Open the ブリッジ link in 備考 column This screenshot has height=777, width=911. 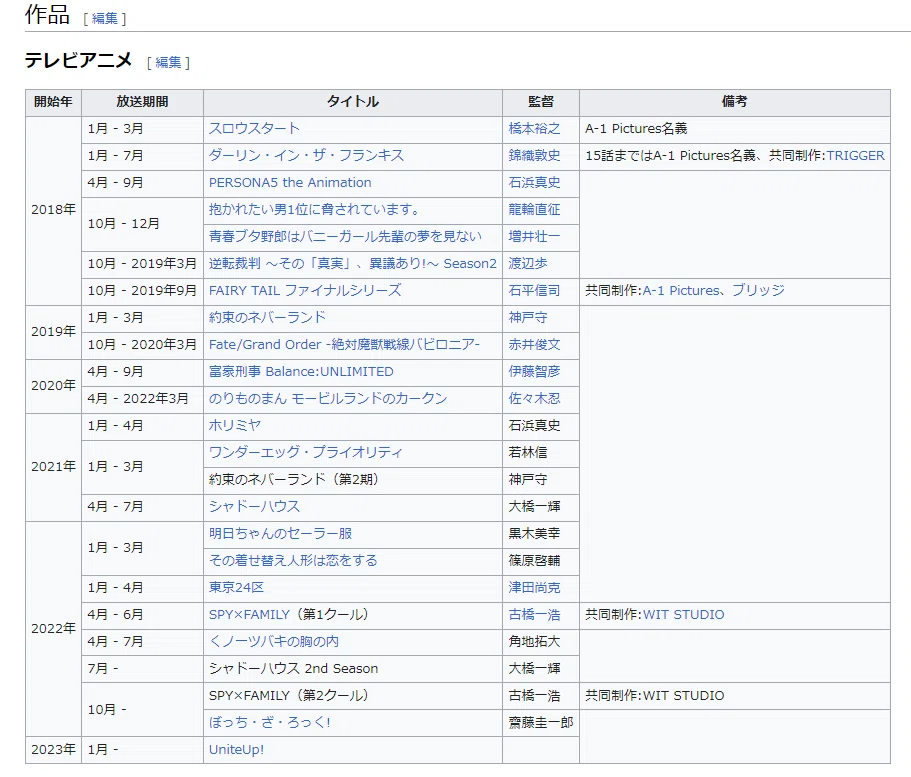(x=758, y=291)
